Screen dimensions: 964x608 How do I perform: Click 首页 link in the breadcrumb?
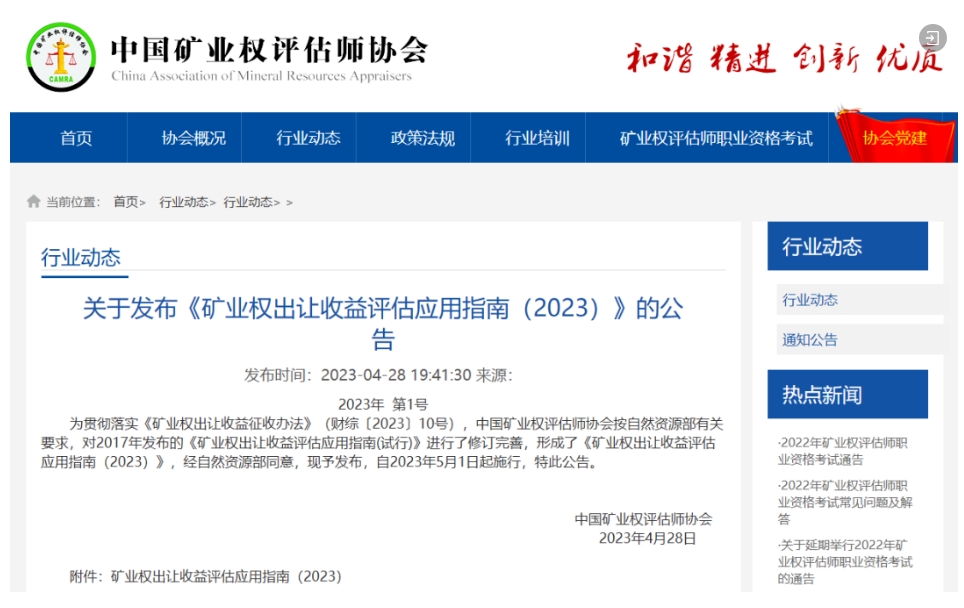click(125, 202)
